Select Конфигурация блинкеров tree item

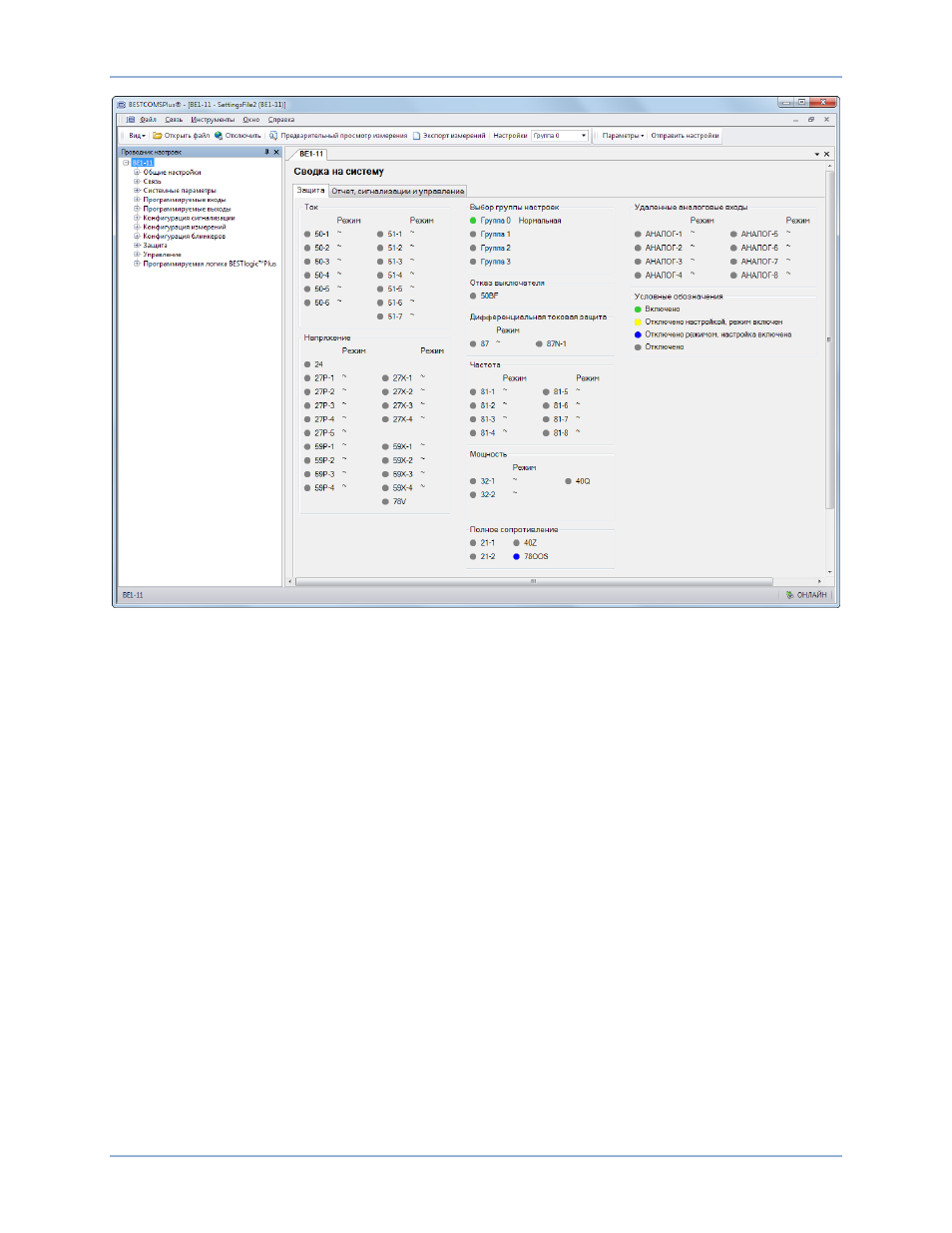pos(184,236)
